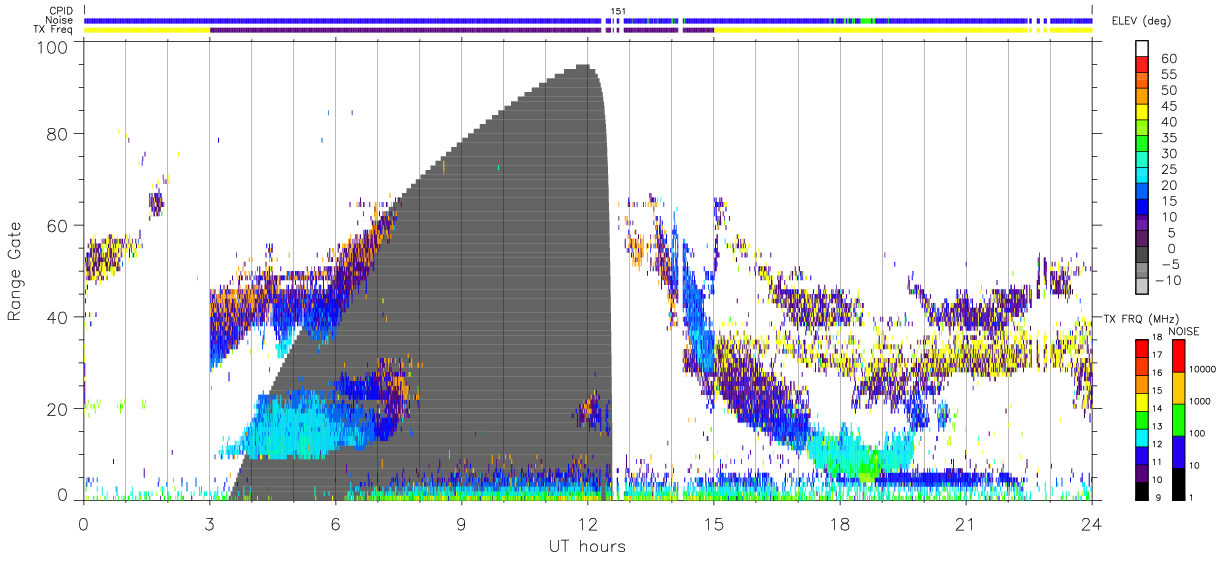Click the '80' tick on the Range Gate axis
The width and height of the screenshot is (1228, 567).
click(59, 134)
